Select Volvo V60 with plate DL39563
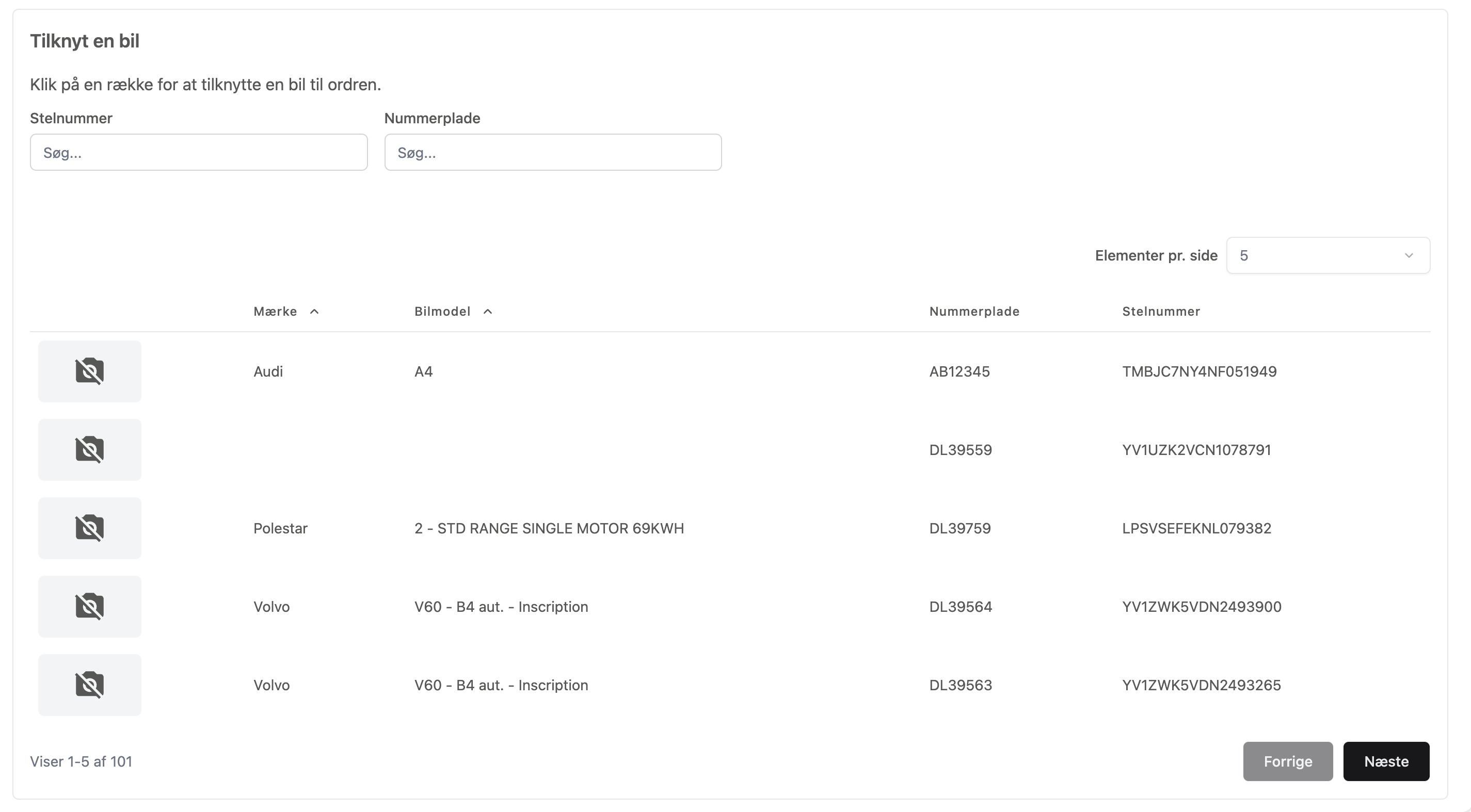This screenshot has width=1471, height=812. pos(961,685)
